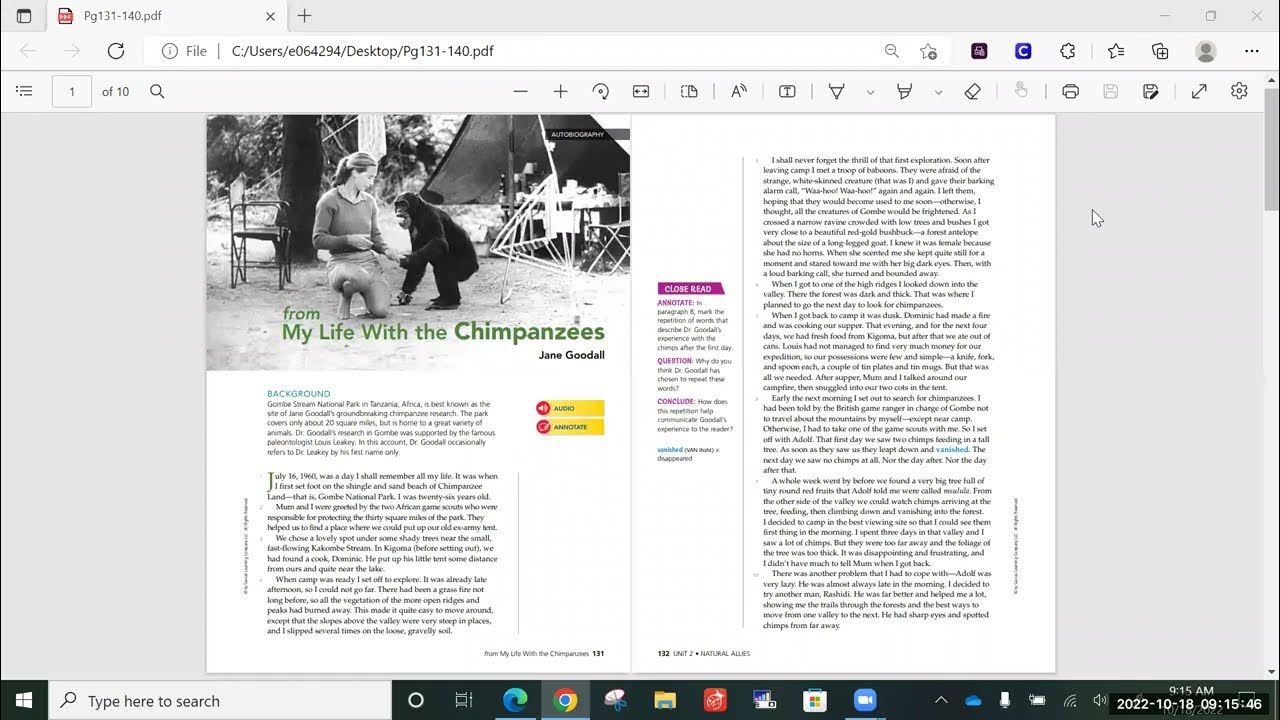
Task: Expand Draw pen options dropdown
Action: point(870,91)
